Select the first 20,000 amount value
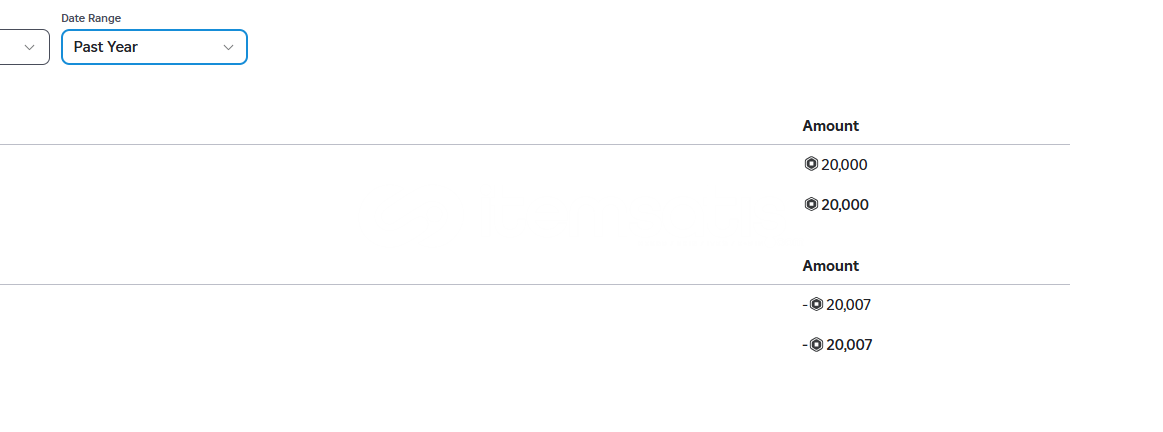 point(844,165)
